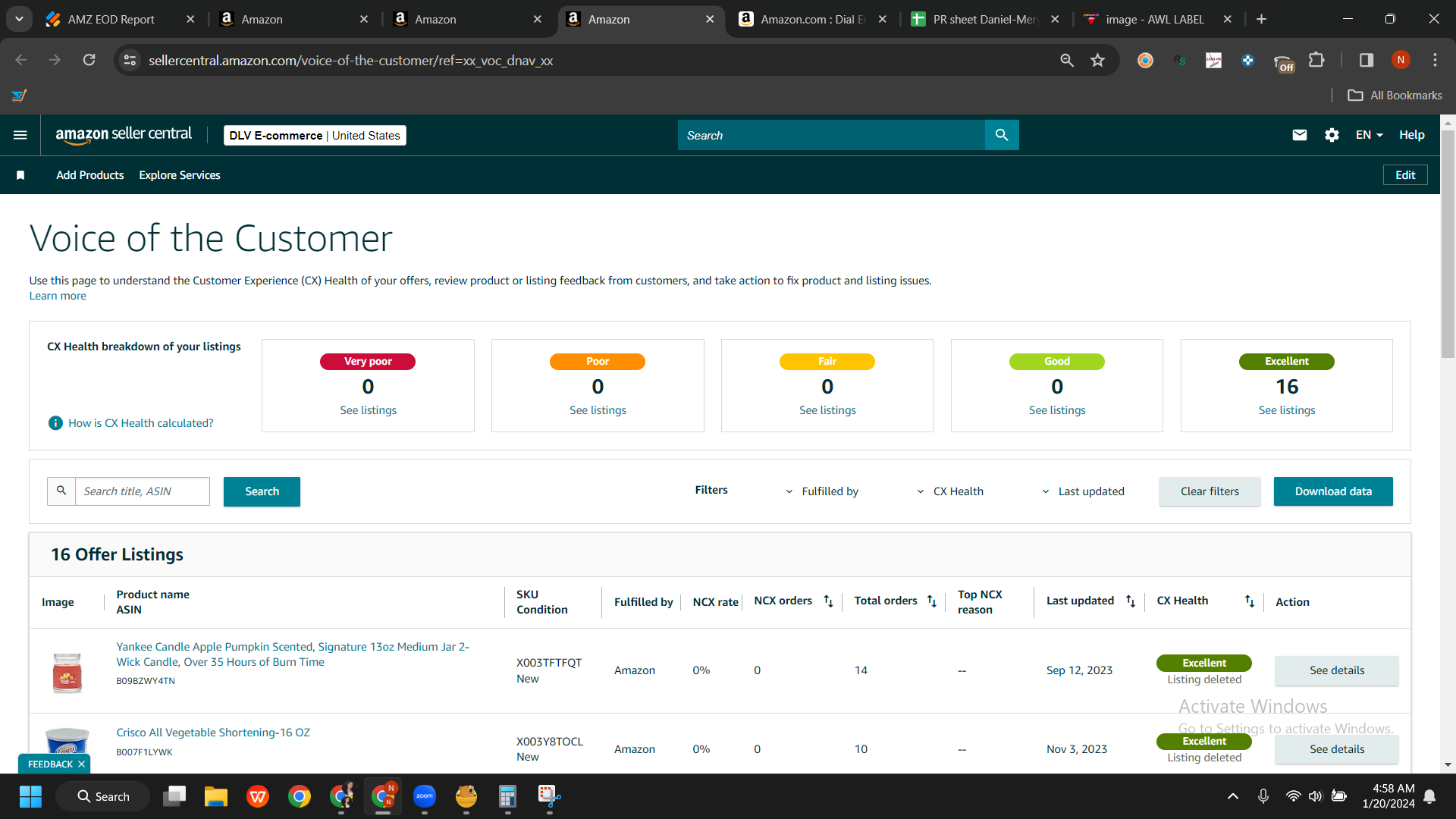Open the Seller Central hamburger menu
Viewport: 1456px width, 819px height.
coord(20,135)
